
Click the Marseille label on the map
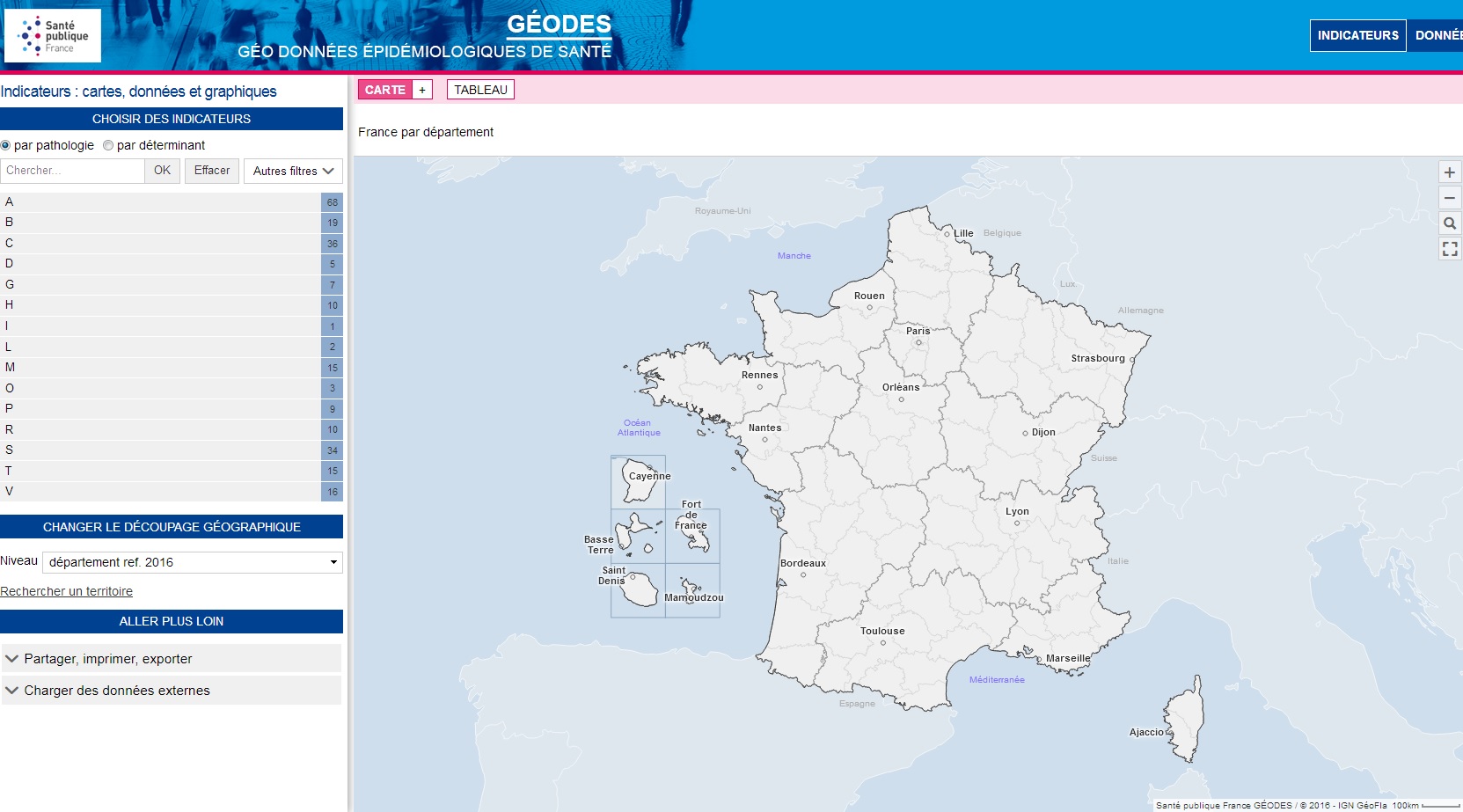pyautogui.click(x=1068, y=658)
